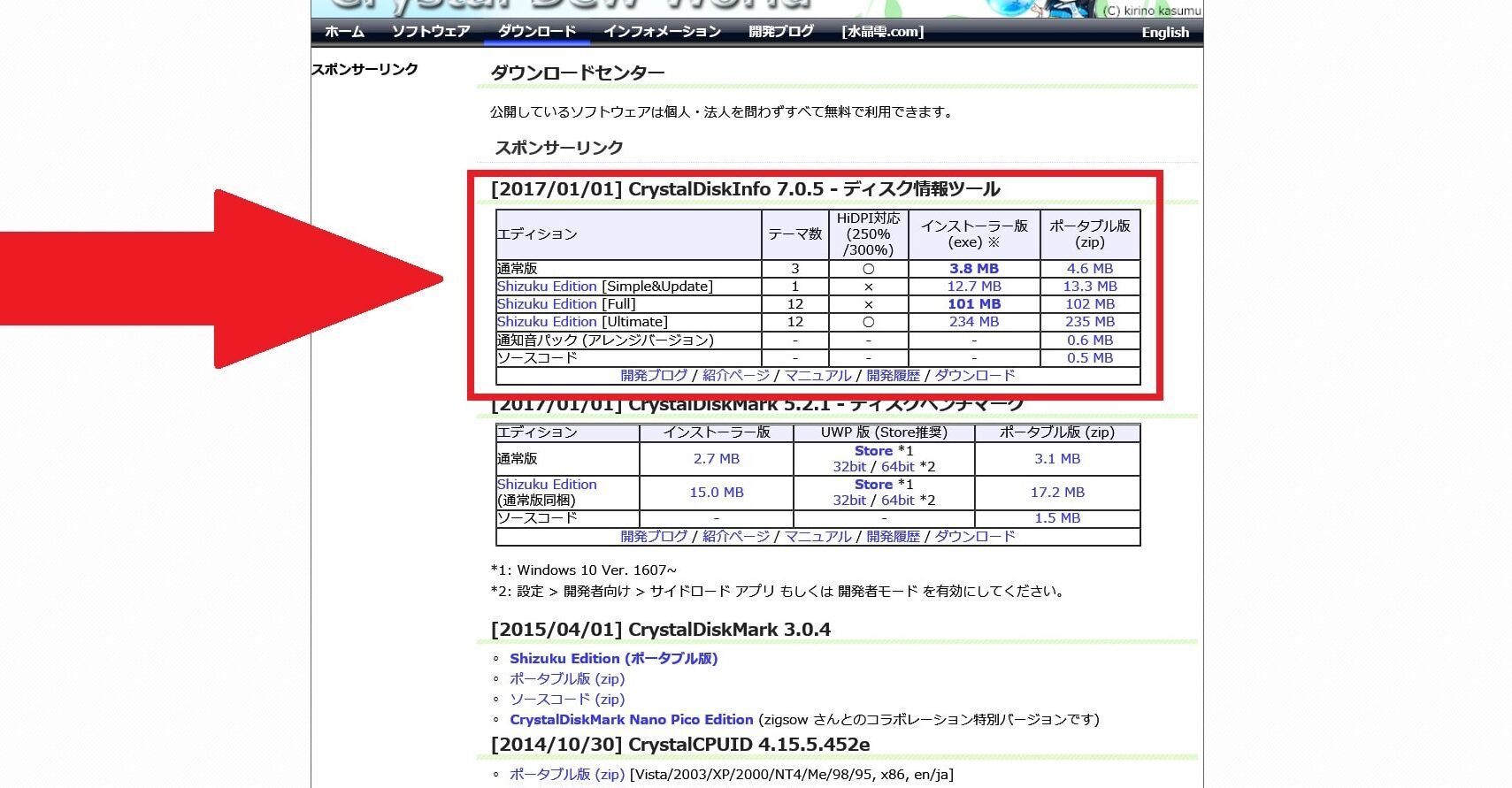The width and height of the screenshot is (1512, 788).
Task: Open マニュアル link under CrystalDiskMark table
Action: coord(818,537)
